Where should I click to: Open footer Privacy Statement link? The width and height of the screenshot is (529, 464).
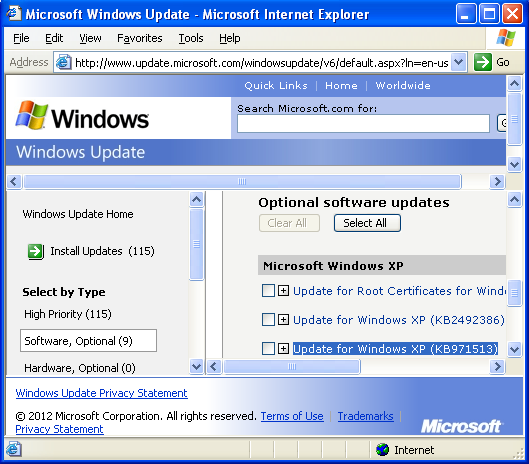(59, 429)
